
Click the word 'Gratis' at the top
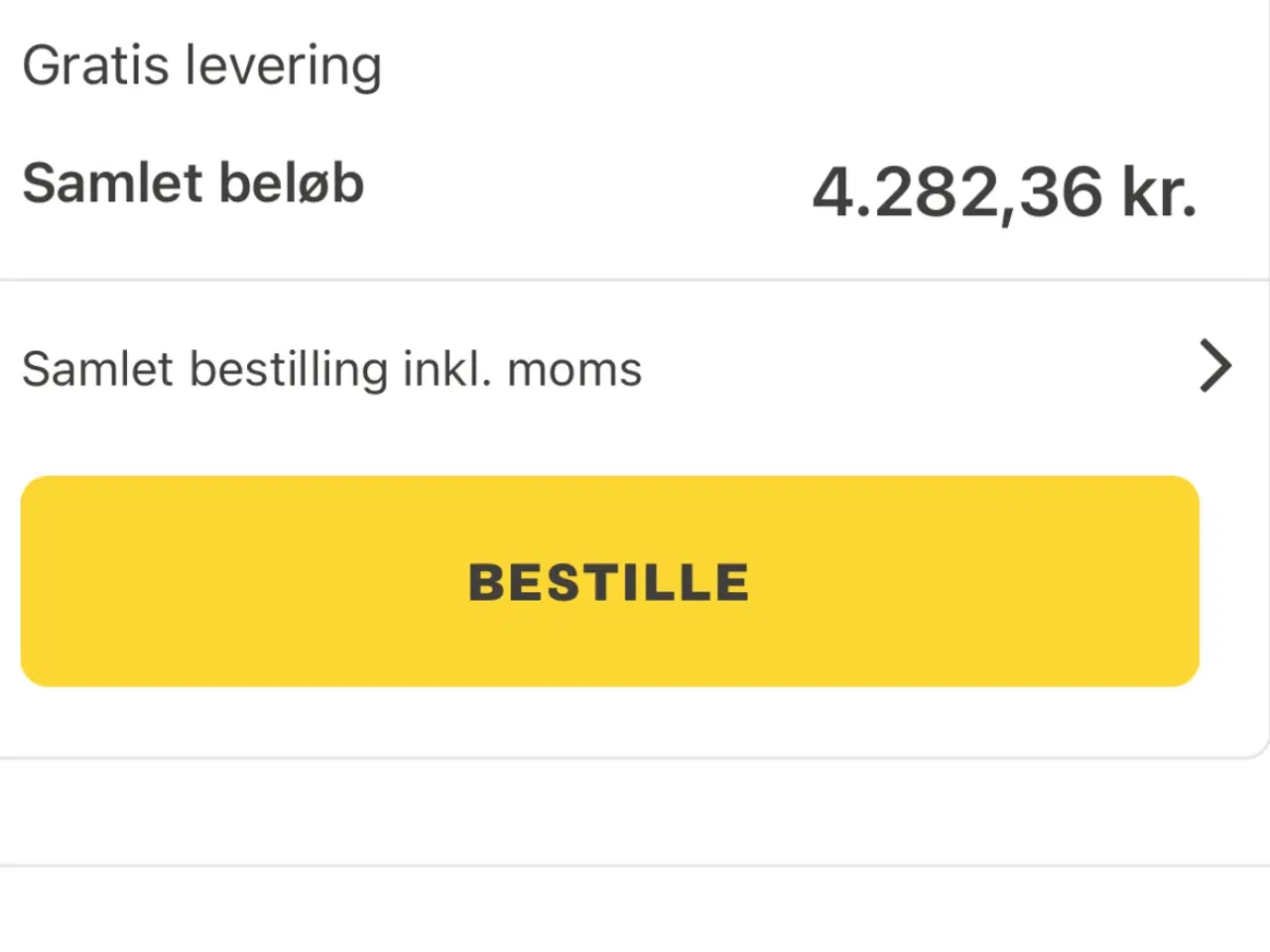95,66
